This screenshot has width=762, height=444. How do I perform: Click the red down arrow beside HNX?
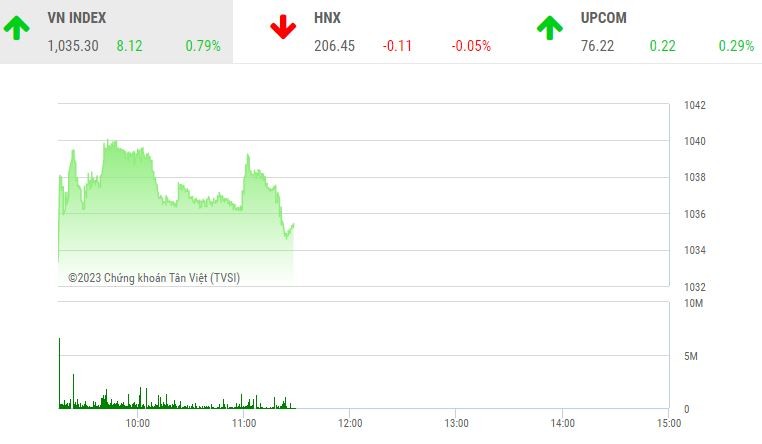(284, 28)
